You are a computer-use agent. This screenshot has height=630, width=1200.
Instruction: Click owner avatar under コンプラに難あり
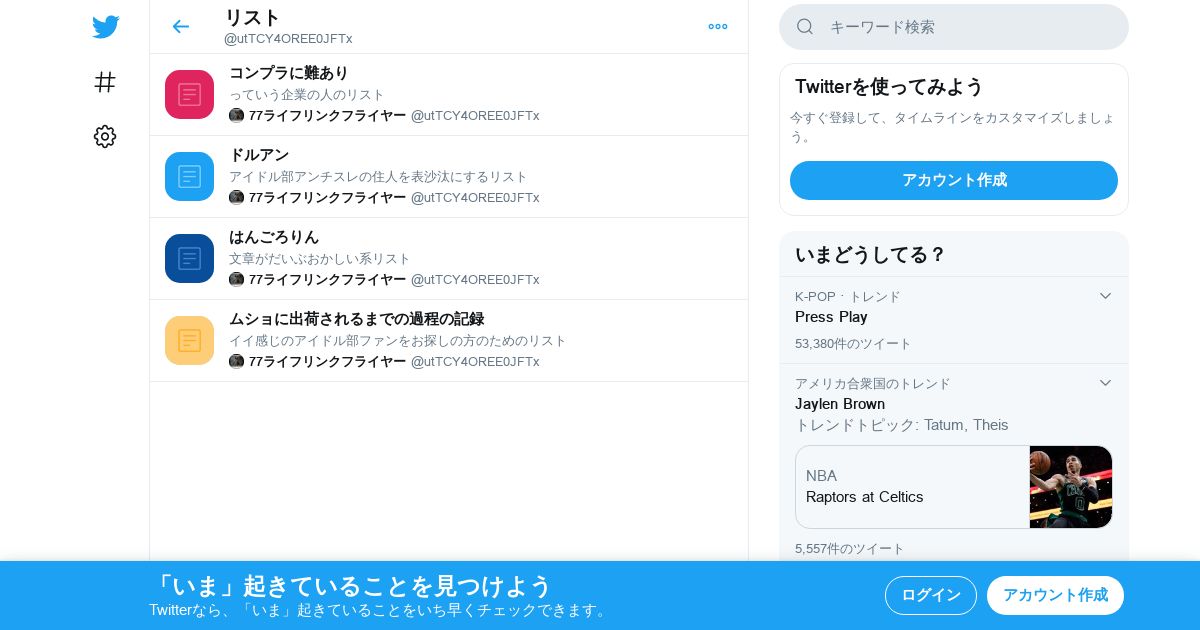(236, 116)
